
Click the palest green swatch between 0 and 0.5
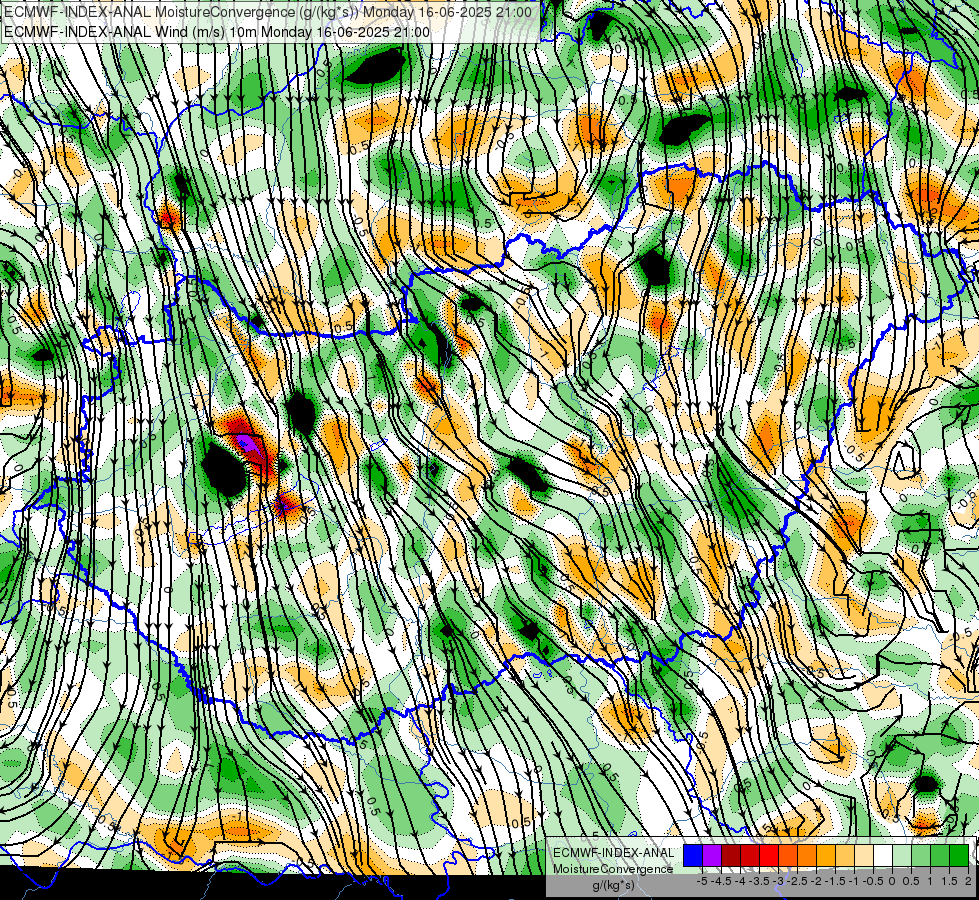(x=902, y=856)
